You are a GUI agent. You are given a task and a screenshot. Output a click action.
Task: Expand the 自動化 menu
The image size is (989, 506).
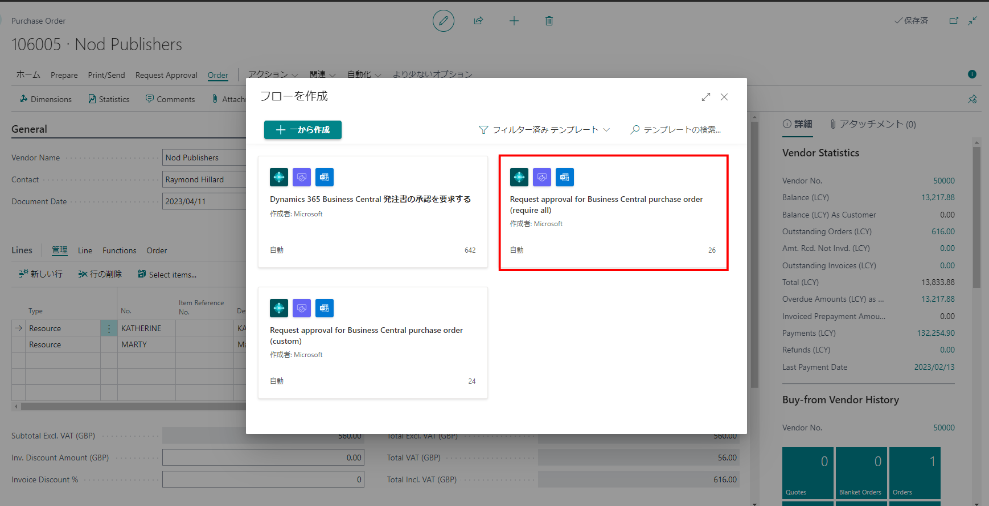(363, 74)
